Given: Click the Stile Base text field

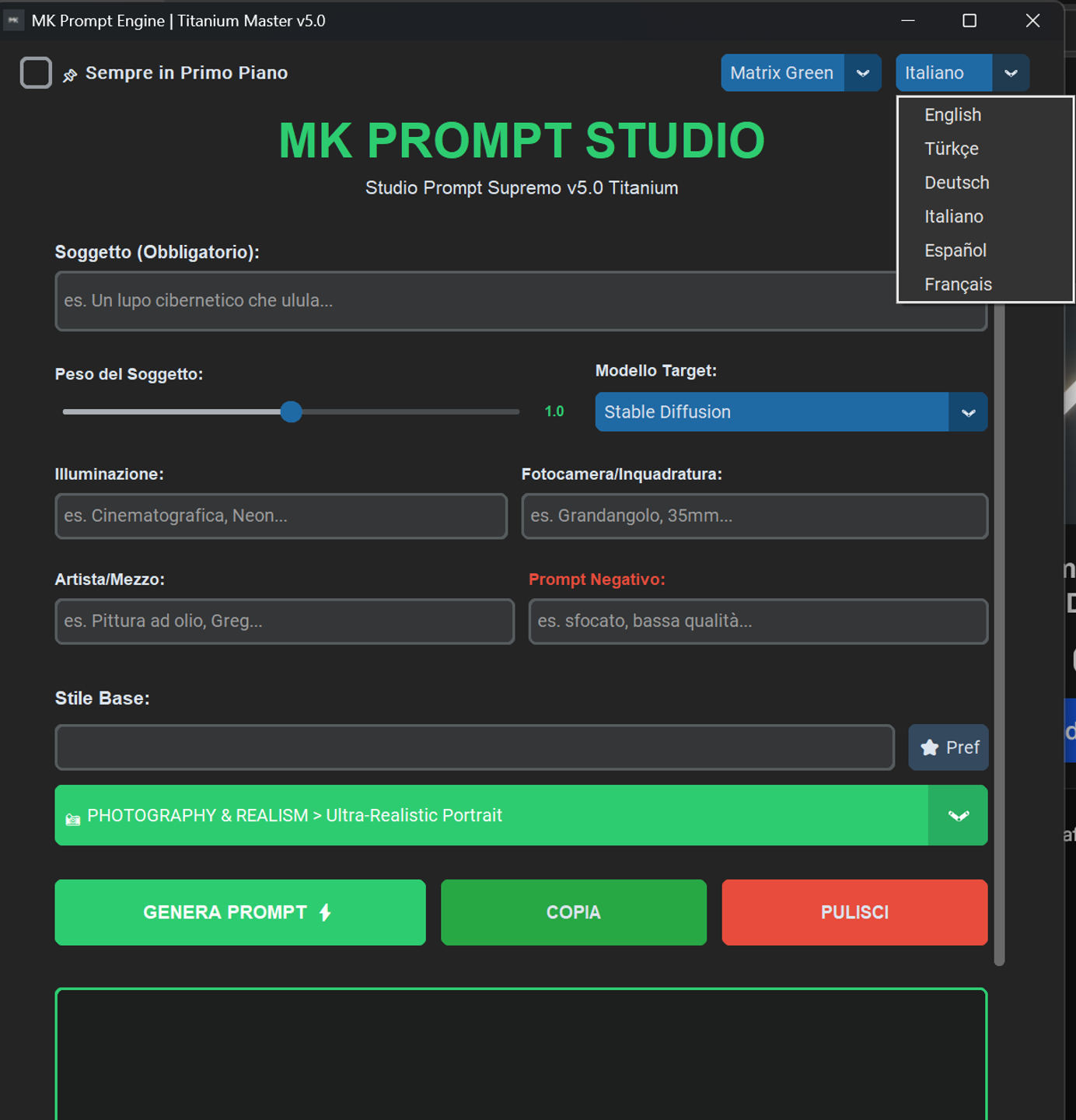Looking at the screenshot, I should pos(474,747).
